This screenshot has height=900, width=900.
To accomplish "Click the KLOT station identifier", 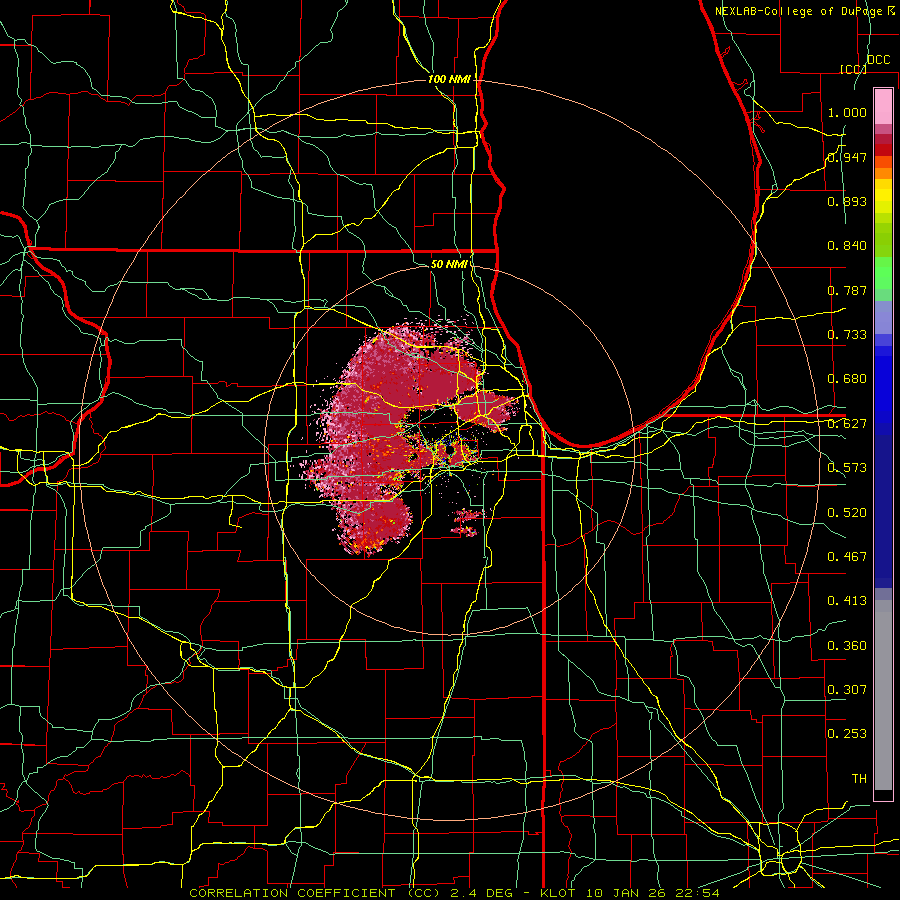I will point(557,893).
